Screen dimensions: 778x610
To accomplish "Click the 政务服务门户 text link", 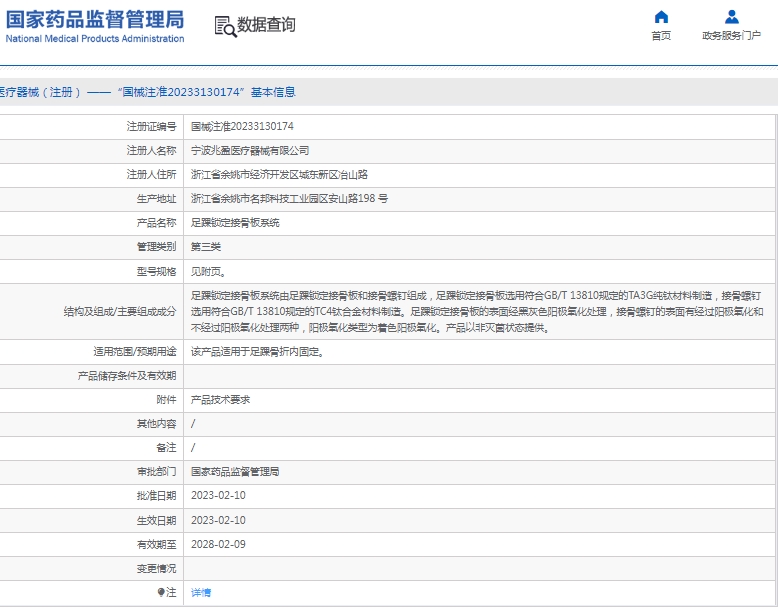I will [x=731, y=35].
